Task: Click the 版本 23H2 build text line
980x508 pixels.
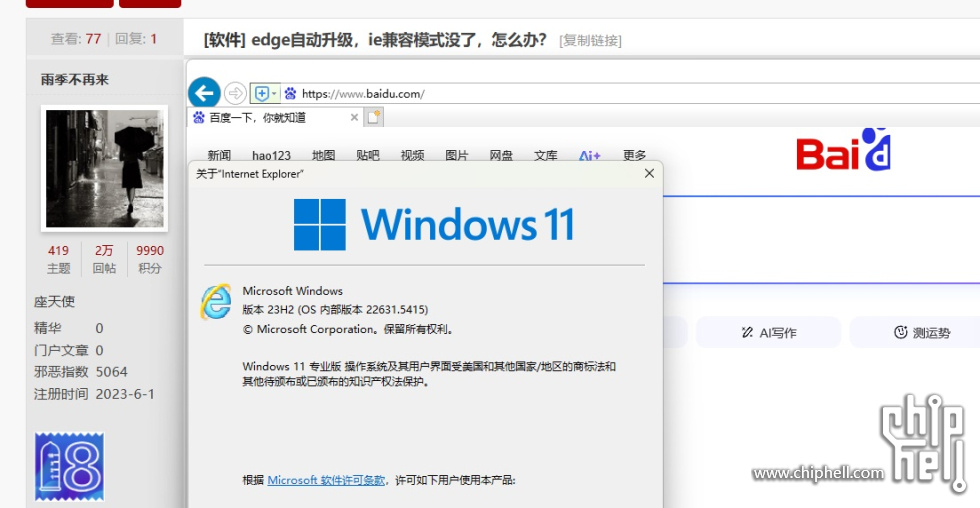Action: pos(335,310)
